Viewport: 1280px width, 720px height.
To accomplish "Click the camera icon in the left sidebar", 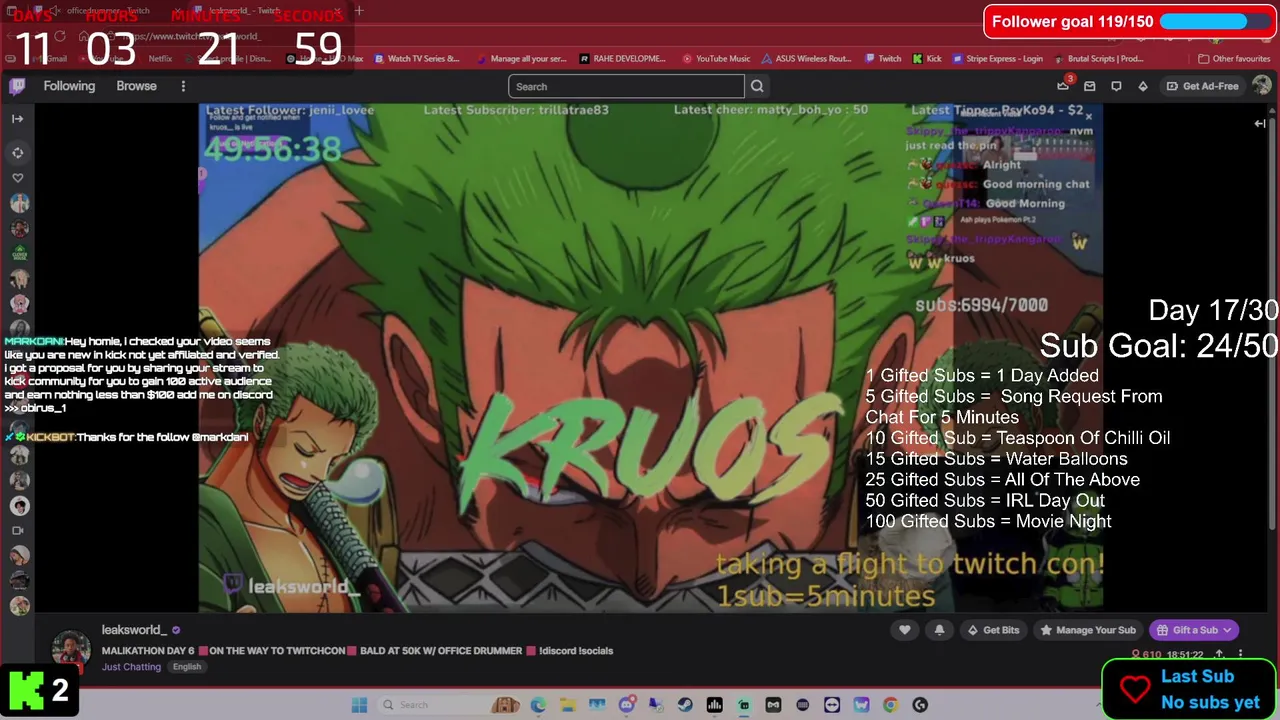I will pos(18,531).
